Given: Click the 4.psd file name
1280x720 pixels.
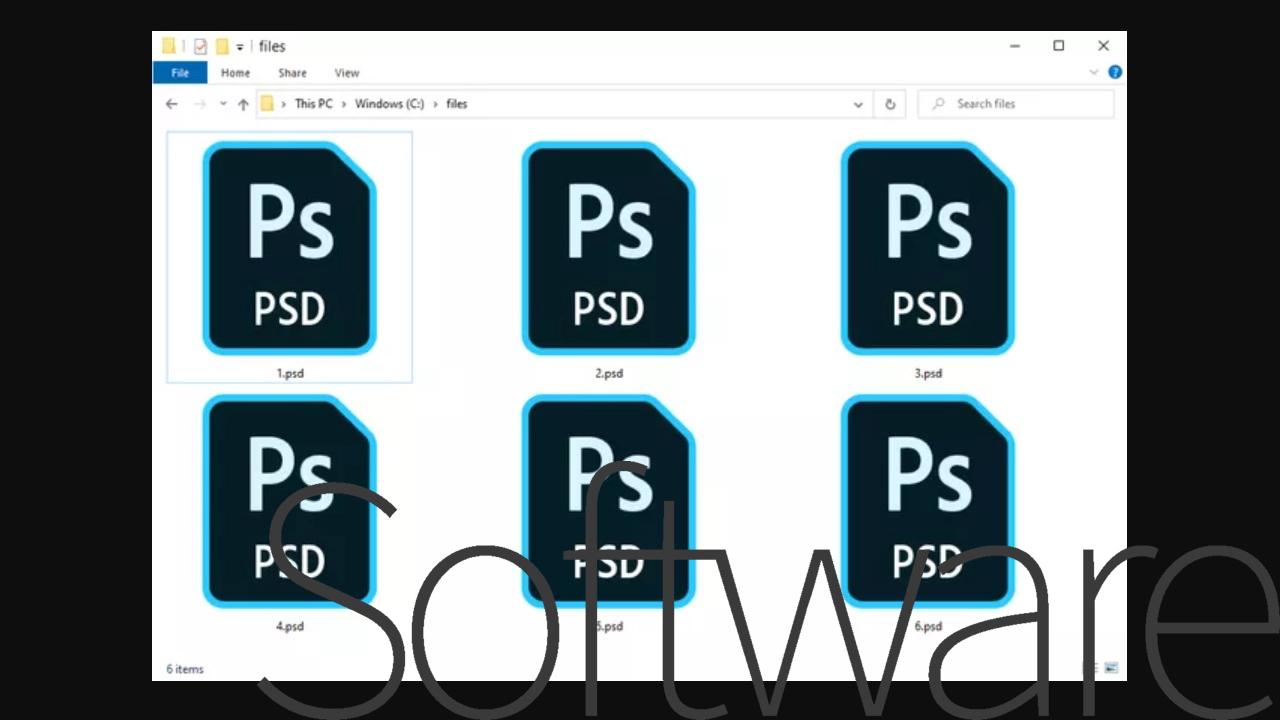Looking at the screenshot, I should (290, 626).
